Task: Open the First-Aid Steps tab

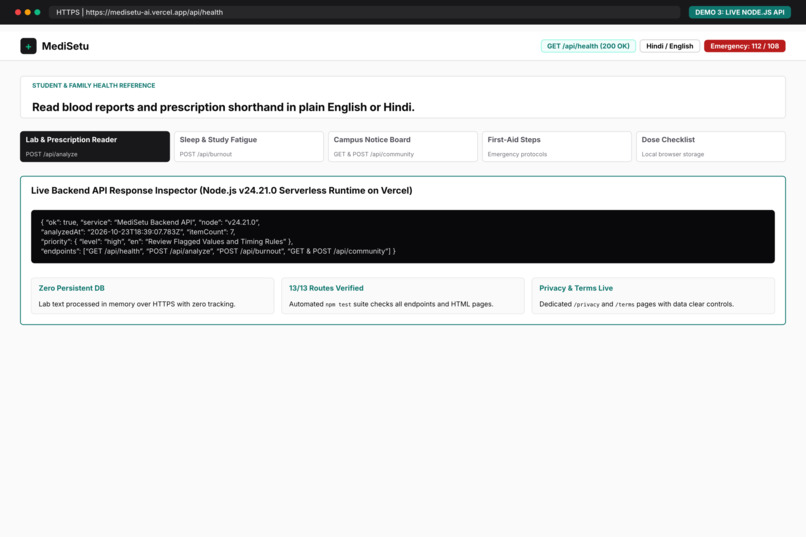Action: click(x=557, y=146)
